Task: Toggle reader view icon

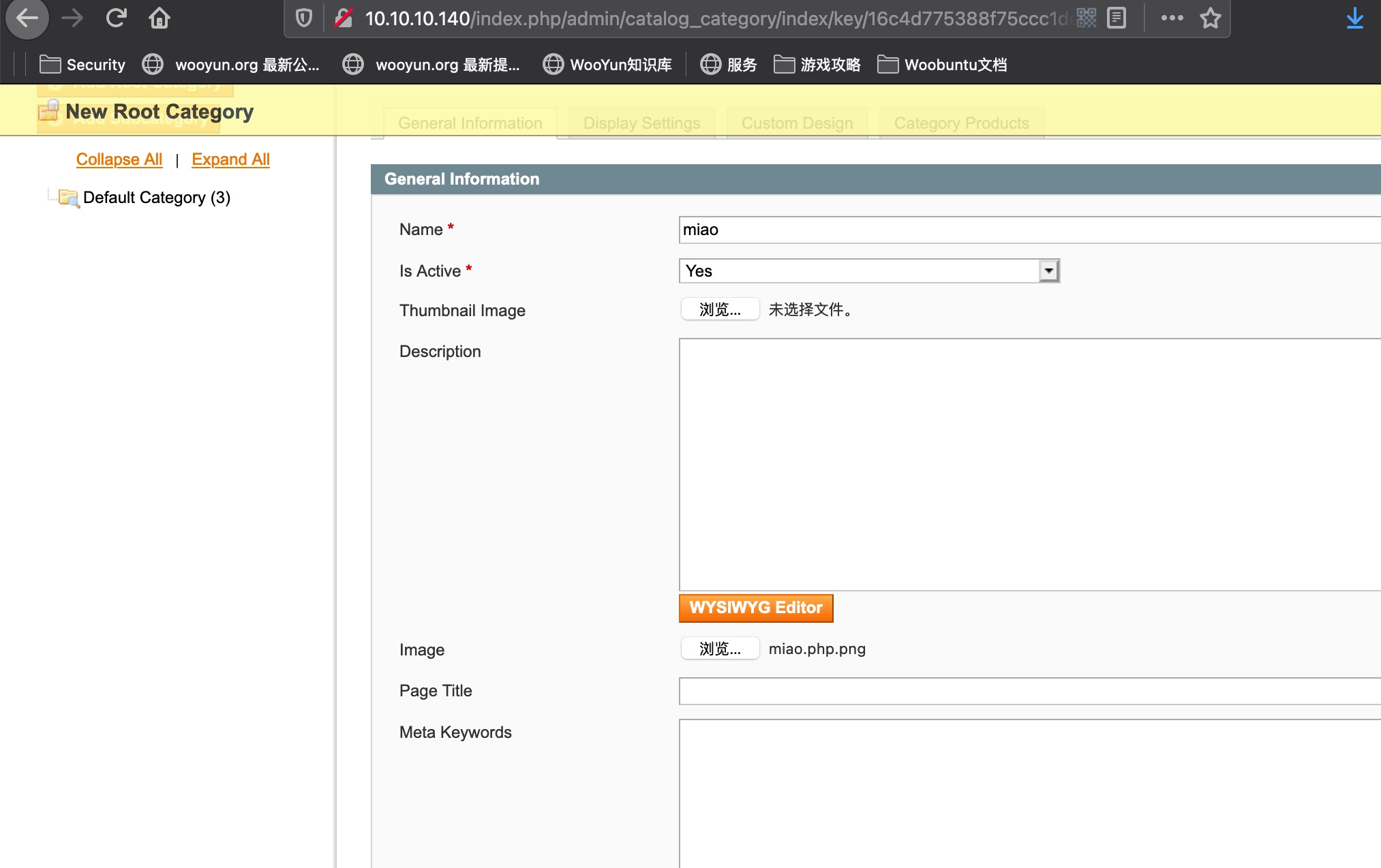Action: coord(1117,18)
